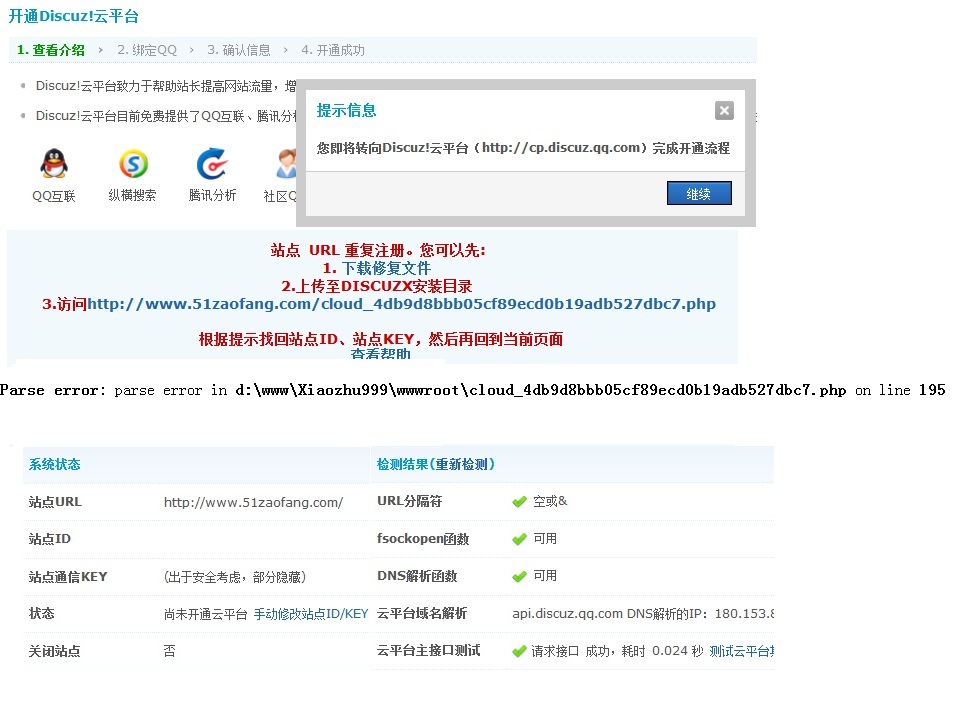Click the DNS解析函数 label
Viewport: 962px width, 717px height.
pyautogui.click(x=417, y=576)
